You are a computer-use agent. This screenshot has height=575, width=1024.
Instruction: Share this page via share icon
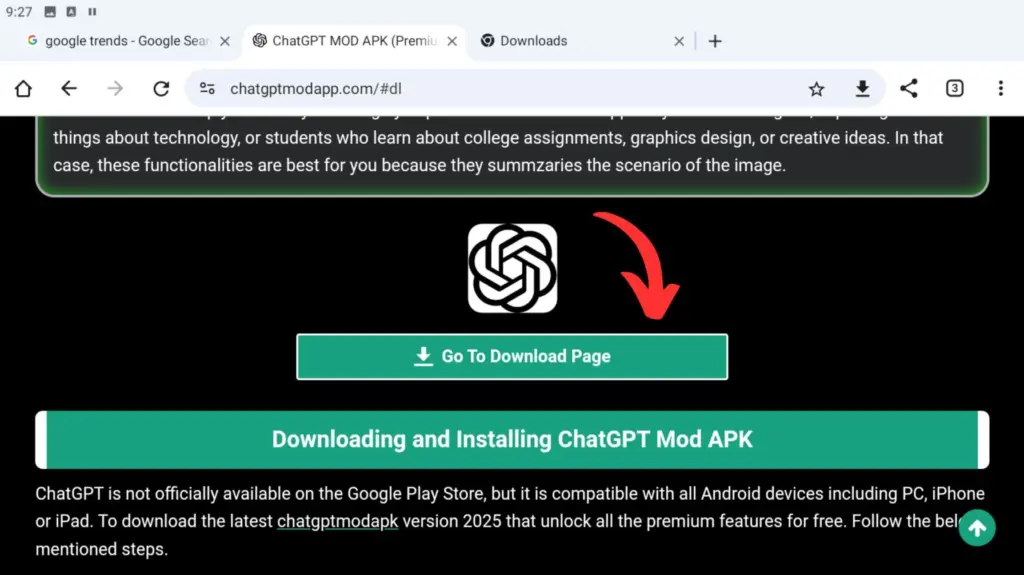[908, 88]
